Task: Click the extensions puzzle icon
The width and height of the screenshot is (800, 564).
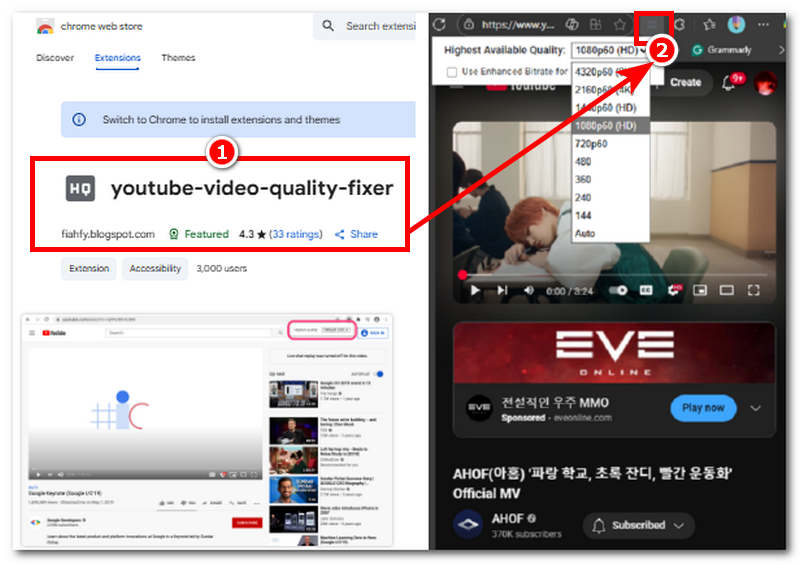Action: [680, 24]
